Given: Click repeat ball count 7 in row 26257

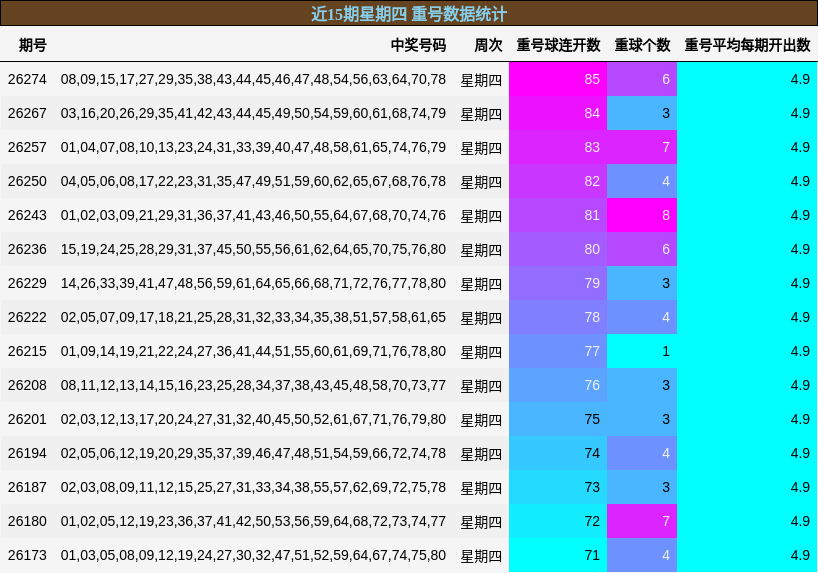Looking at the screenshot, I should tap(642, 147).
